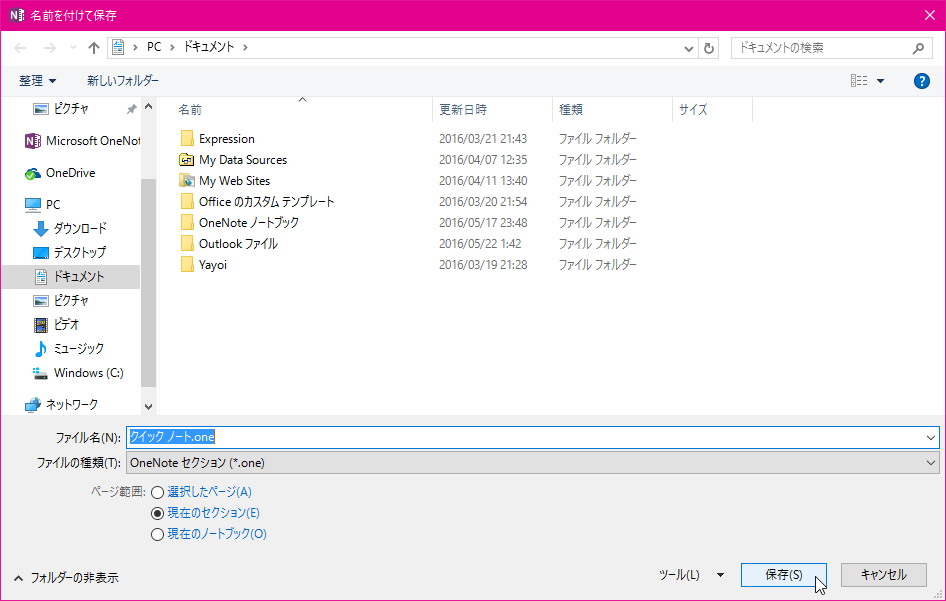Open recent locations dropdown arrow

73,48
